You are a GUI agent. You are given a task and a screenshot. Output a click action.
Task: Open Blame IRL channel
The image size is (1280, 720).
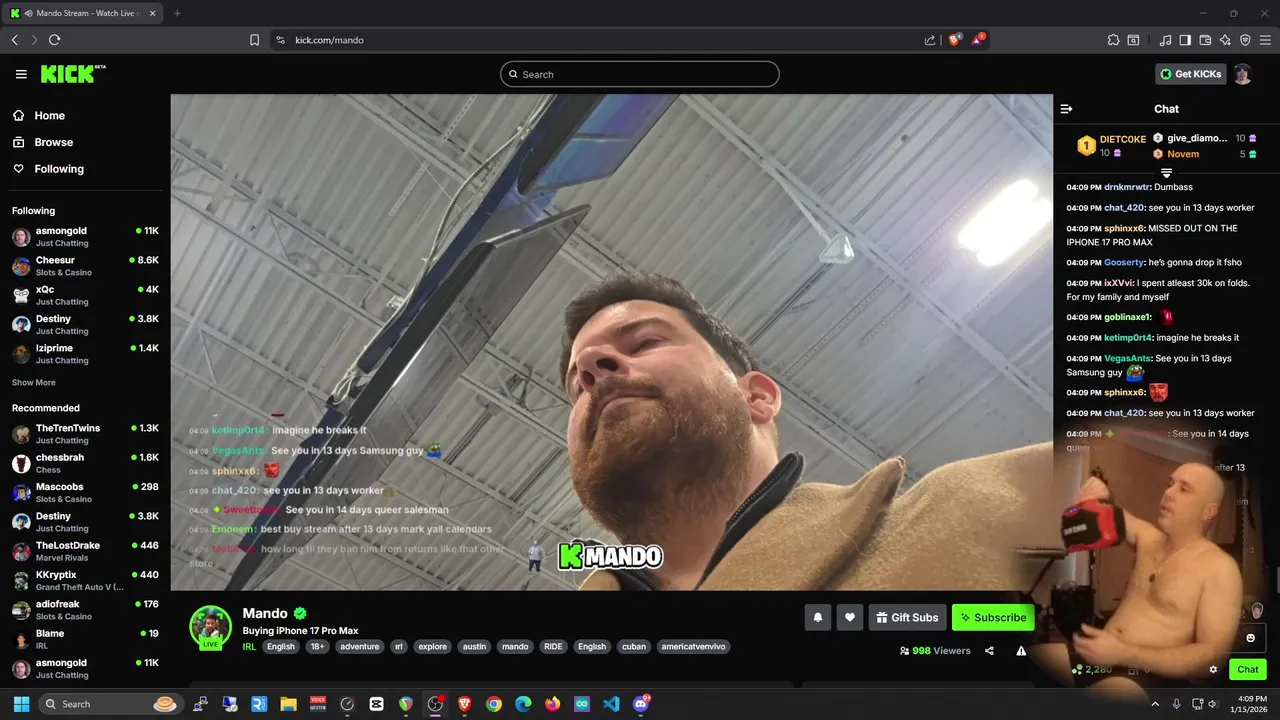pos(85,639)
